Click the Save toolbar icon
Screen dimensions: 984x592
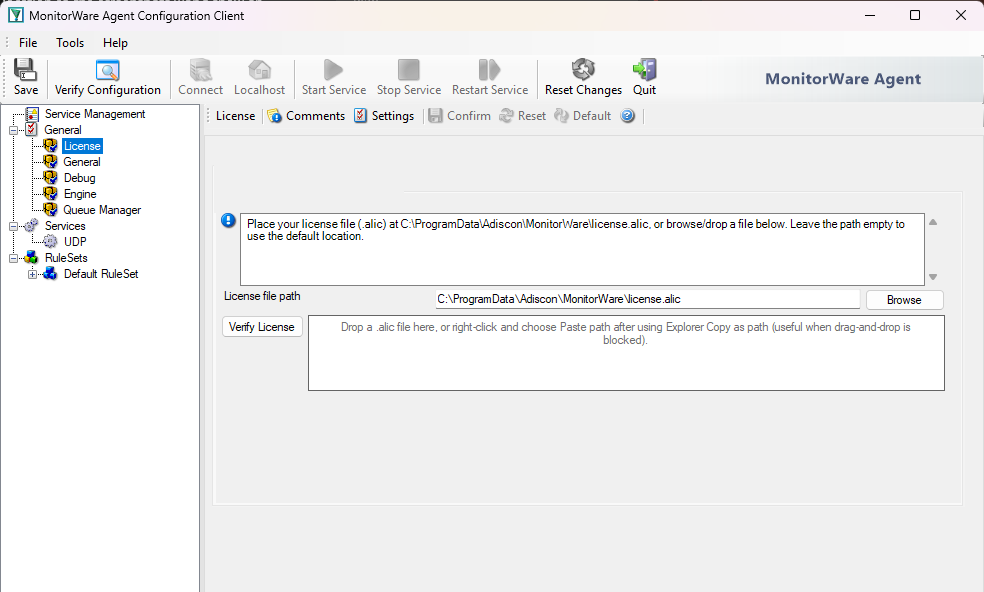[x=25, y=77]
